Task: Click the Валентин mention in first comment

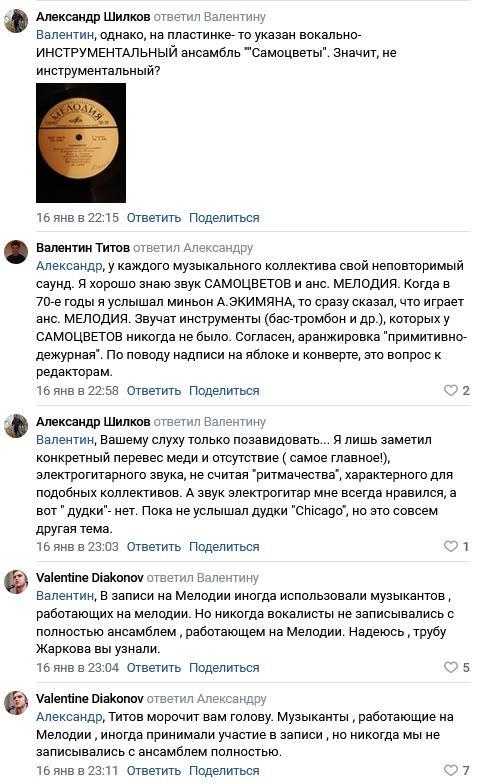Action: tap(64, 35)
